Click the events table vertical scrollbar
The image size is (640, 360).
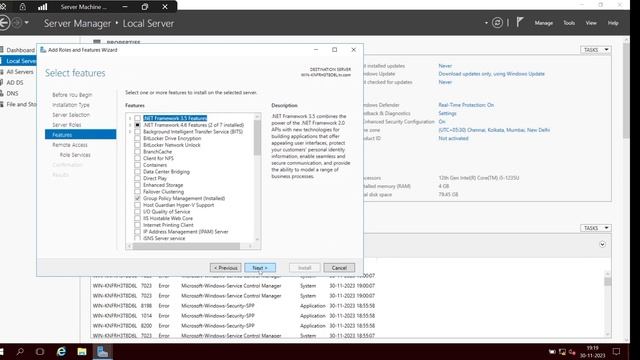pos(608,282)
